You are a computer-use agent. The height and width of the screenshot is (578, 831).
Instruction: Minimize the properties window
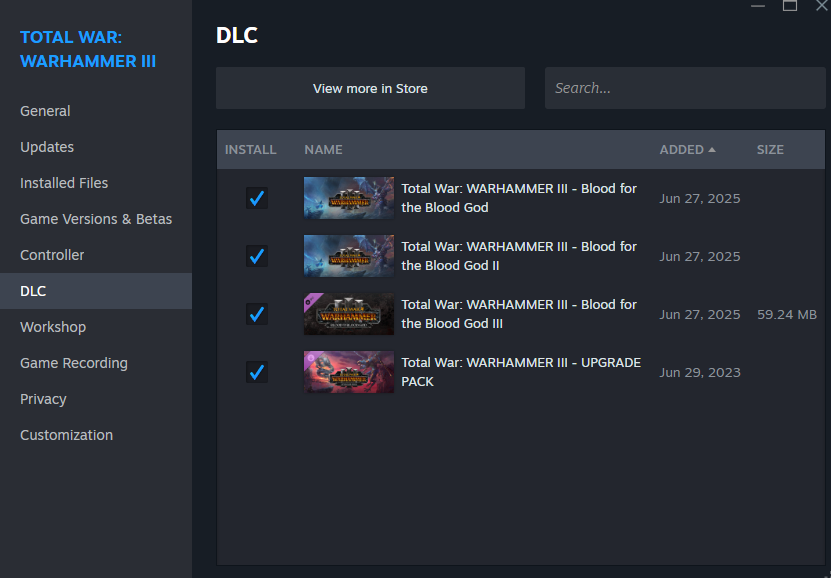(x=758, y=5)
